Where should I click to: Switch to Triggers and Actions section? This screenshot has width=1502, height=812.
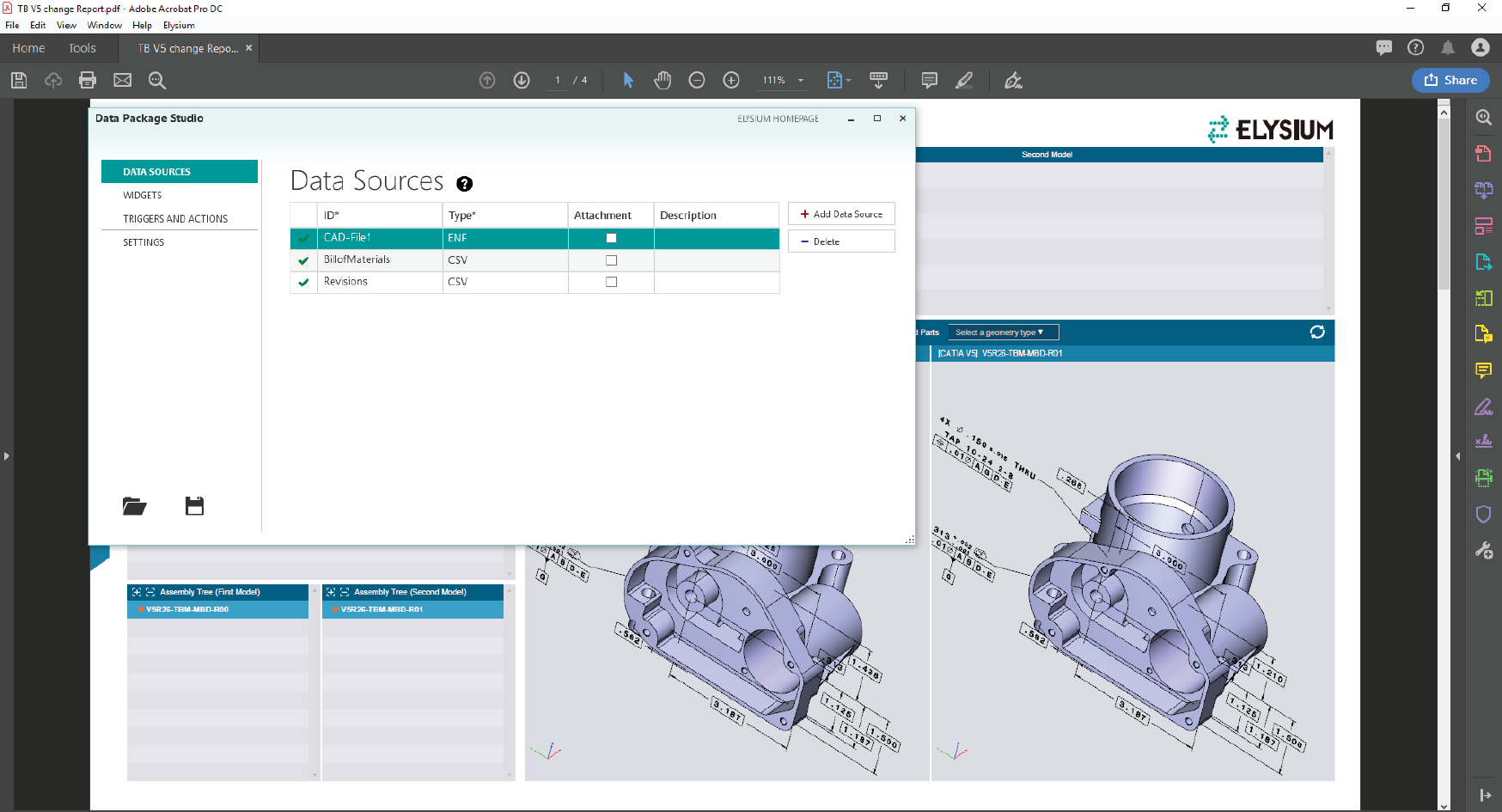[x=175, y=219]
